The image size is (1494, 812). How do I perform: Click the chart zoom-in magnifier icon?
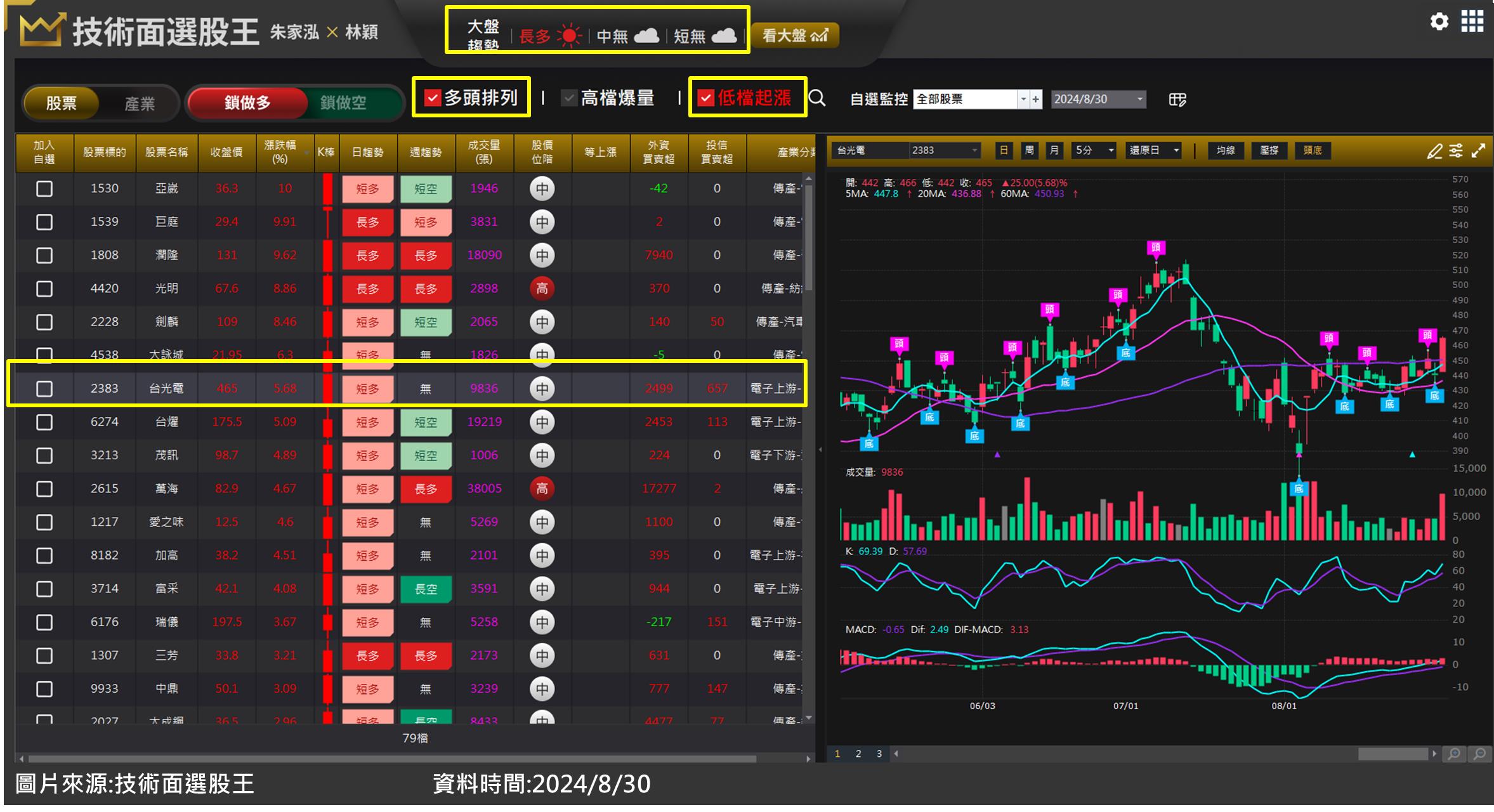[1454, 754]
